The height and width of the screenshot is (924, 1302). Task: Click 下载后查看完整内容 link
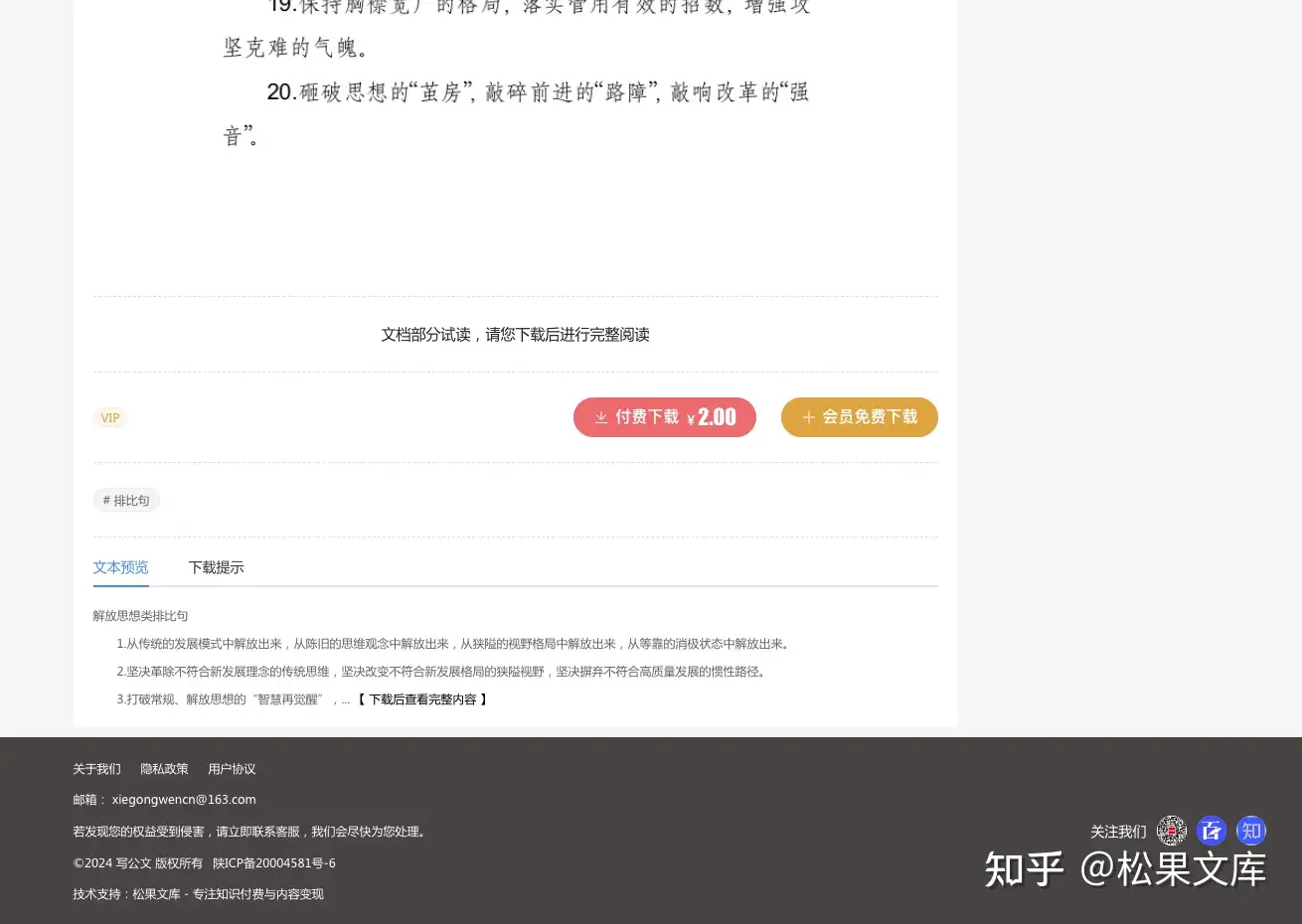click(x=422, y=699)
